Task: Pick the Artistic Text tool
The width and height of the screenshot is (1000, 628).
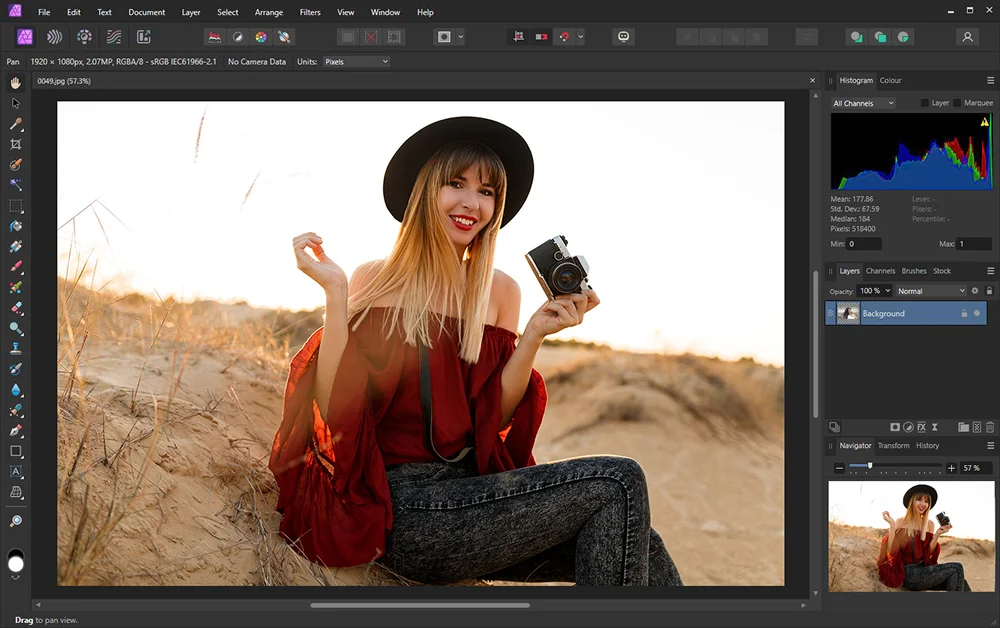Action: 16,472
